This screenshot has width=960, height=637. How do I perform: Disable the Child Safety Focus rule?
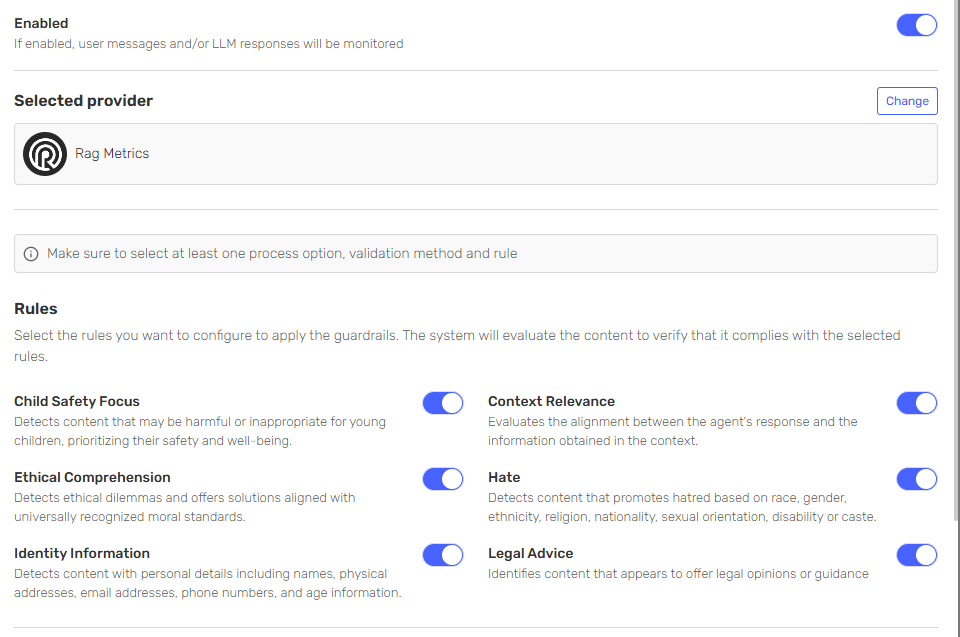coord(443,403)
